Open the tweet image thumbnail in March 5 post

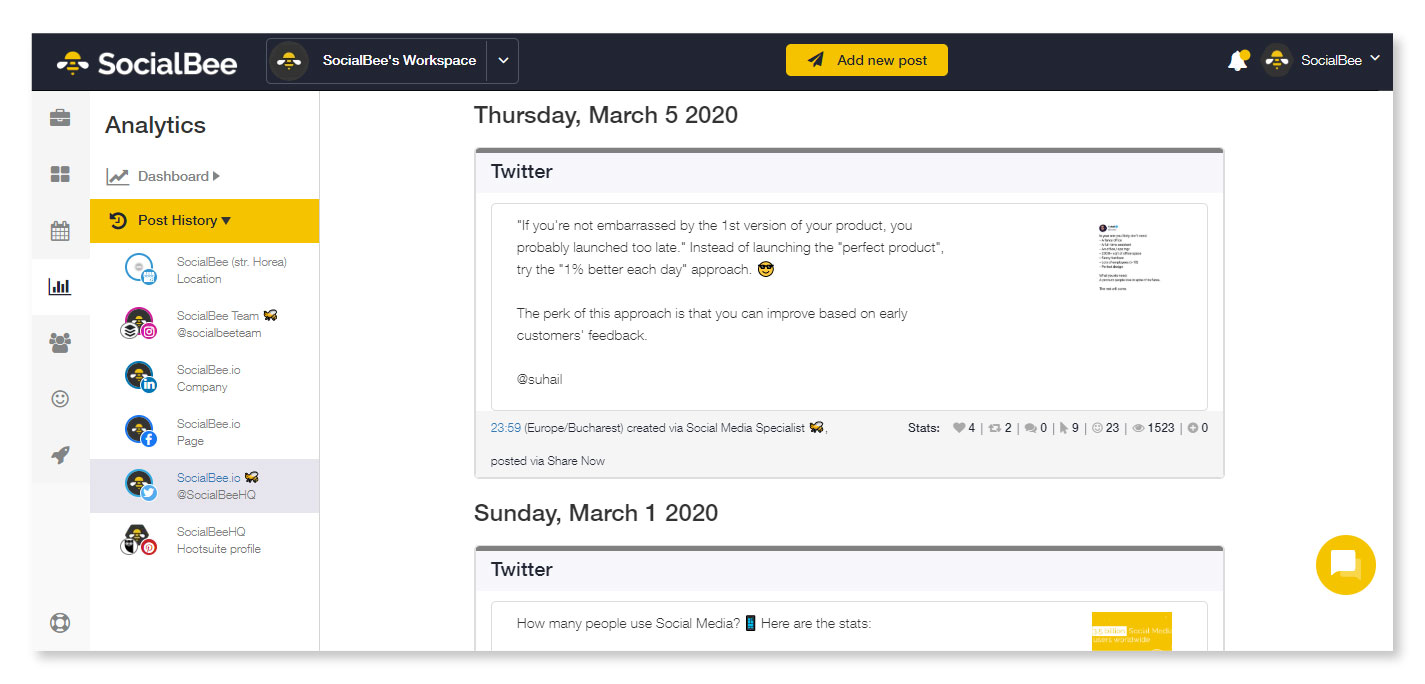pos(1132,257)
